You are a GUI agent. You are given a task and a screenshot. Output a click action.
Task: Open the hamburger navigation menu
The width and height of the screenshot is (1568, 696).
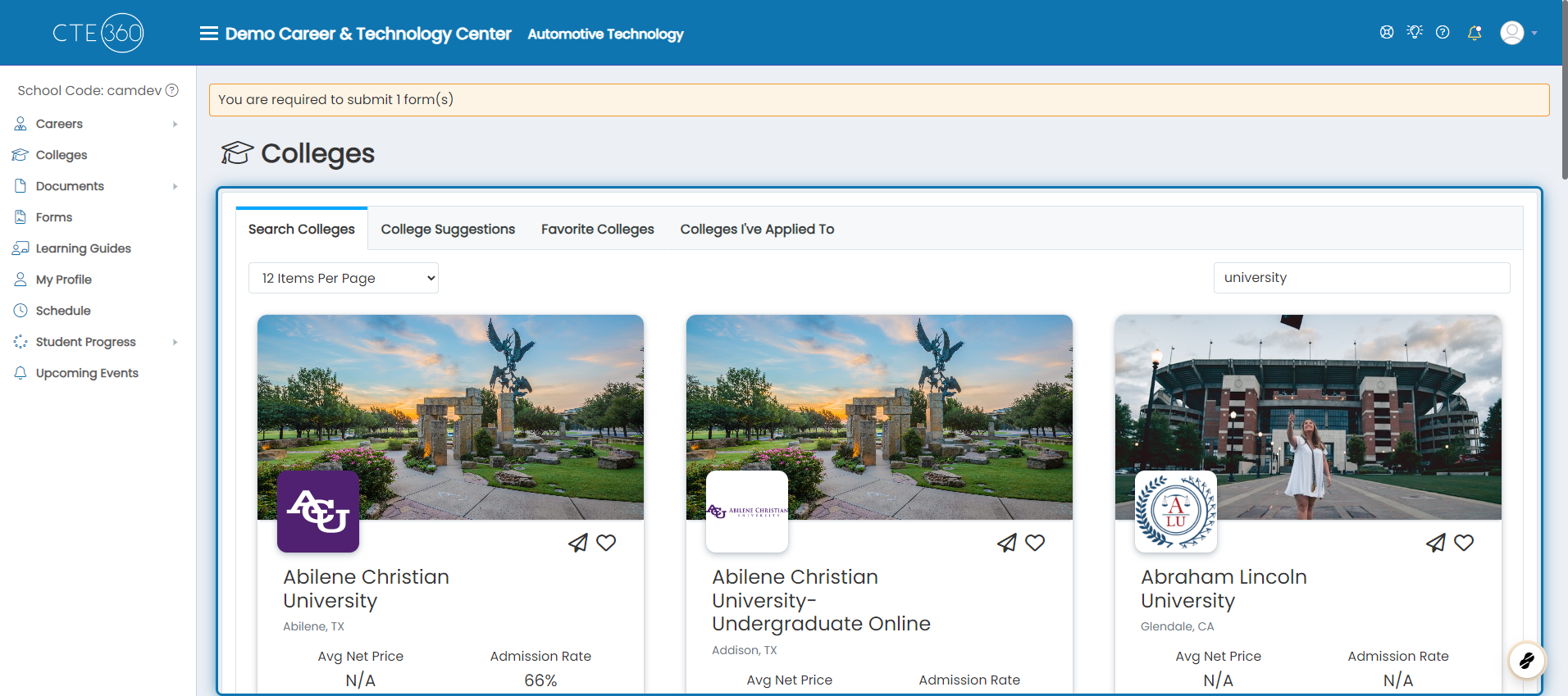tap(209, 34)
